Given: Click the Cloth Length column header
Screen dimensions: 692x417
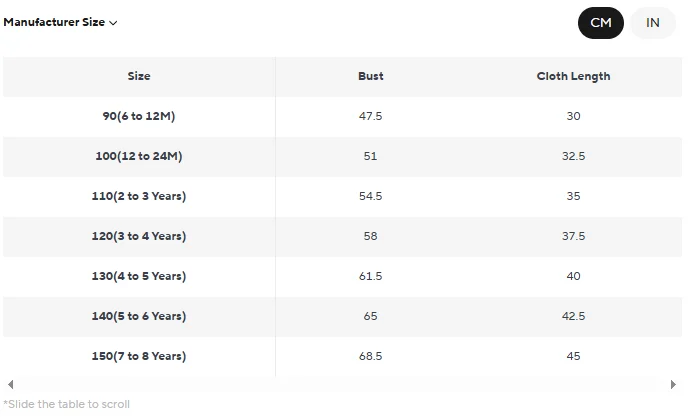Looking at the screenshot, I should (x=573, y=76).
